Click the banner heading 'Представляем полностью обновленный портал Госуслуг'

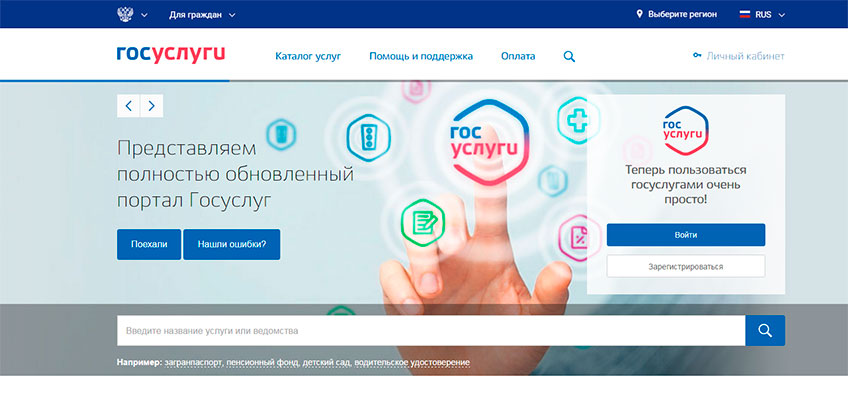235,175
